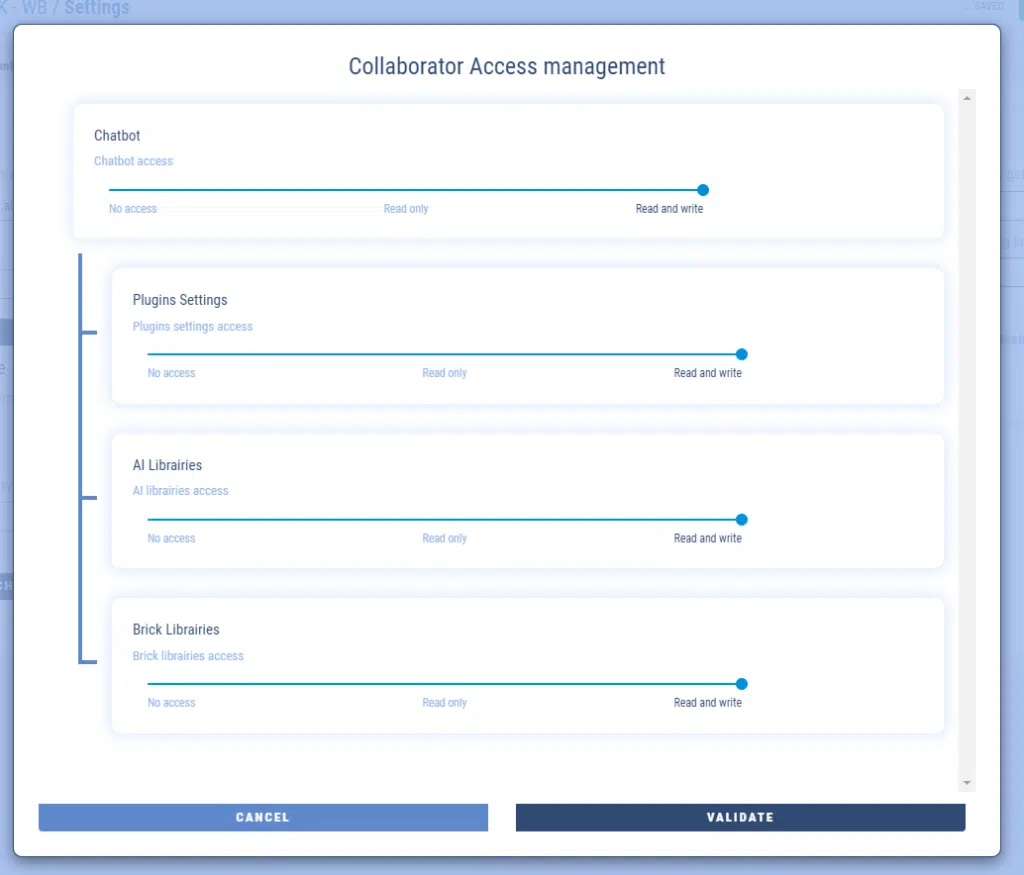Click 'No access' label under AI Librairies slider

pyautogui.click(x=171, y=538)
